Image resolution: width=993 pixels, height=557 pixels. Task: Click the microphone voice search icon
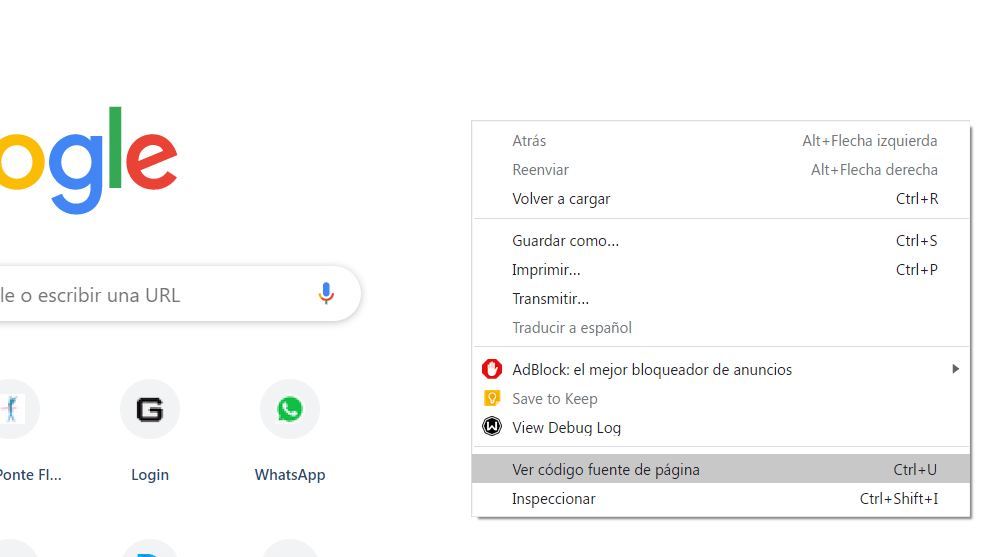pyautogui.click(x=326, y=294)
